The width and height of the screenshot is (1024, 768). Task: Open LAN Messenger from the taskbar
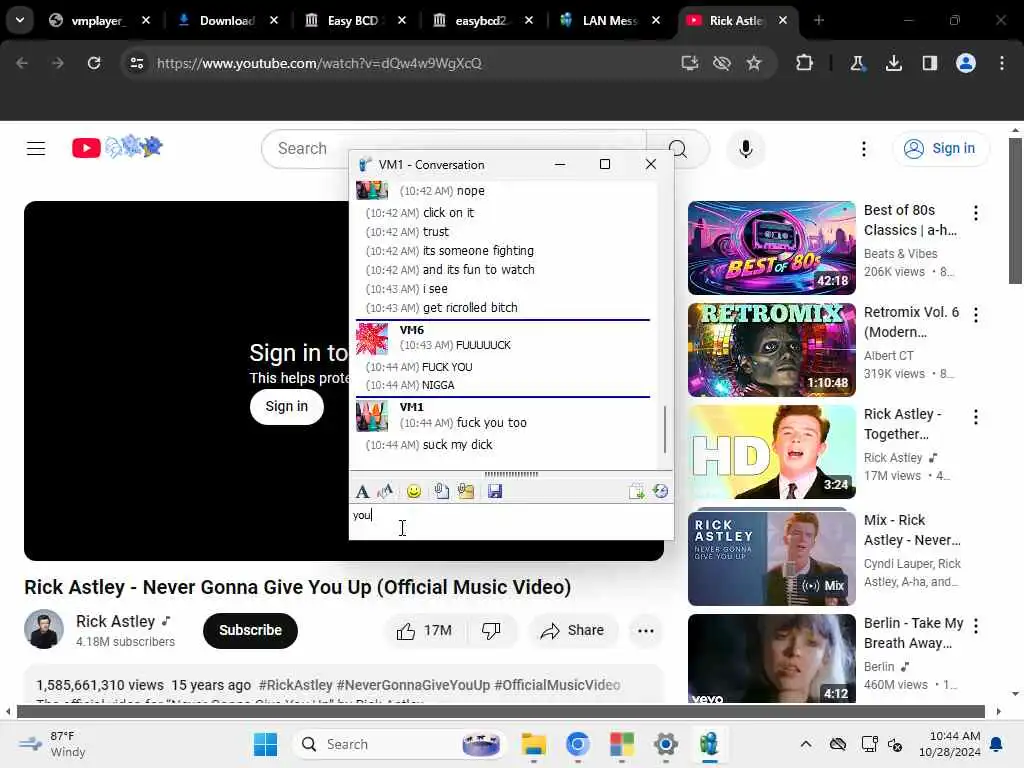(709, 744)
